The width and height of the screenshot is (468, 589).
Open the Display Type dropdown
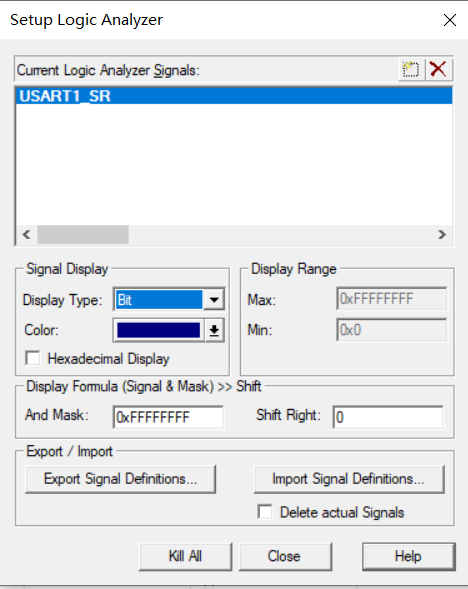[x=214, y=299]
